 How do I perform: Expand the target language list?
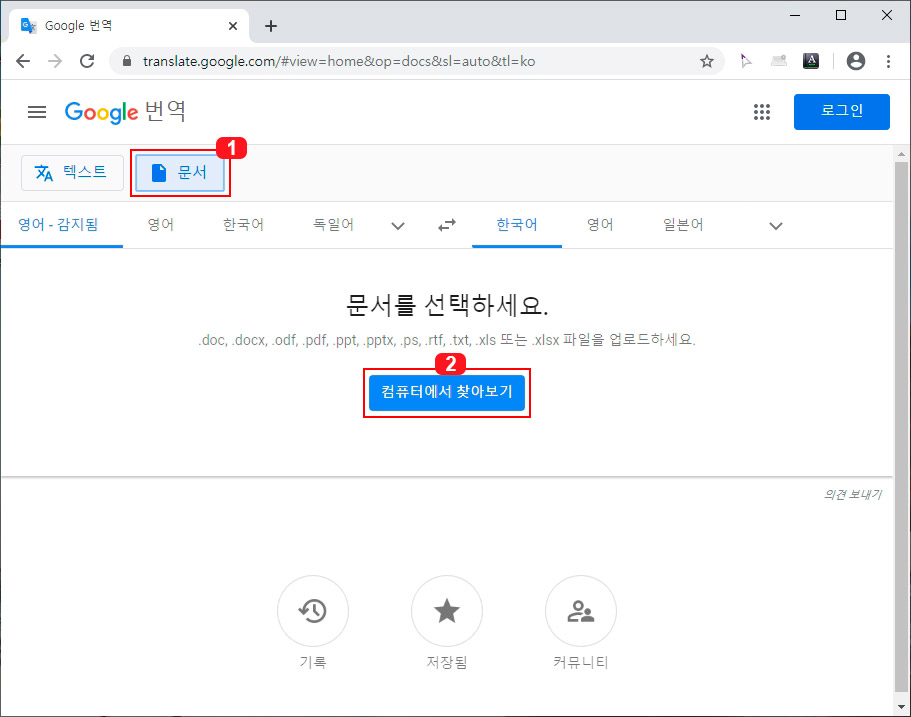click(x=776, y=226)
